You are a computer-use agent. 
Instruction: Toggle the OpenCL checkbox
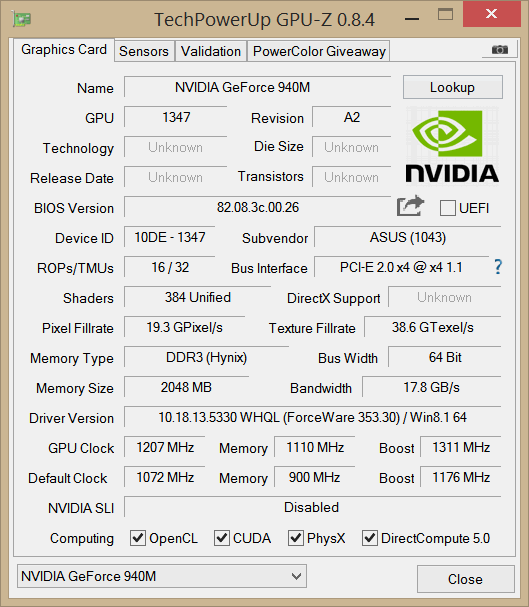click(x=138, y=538)
